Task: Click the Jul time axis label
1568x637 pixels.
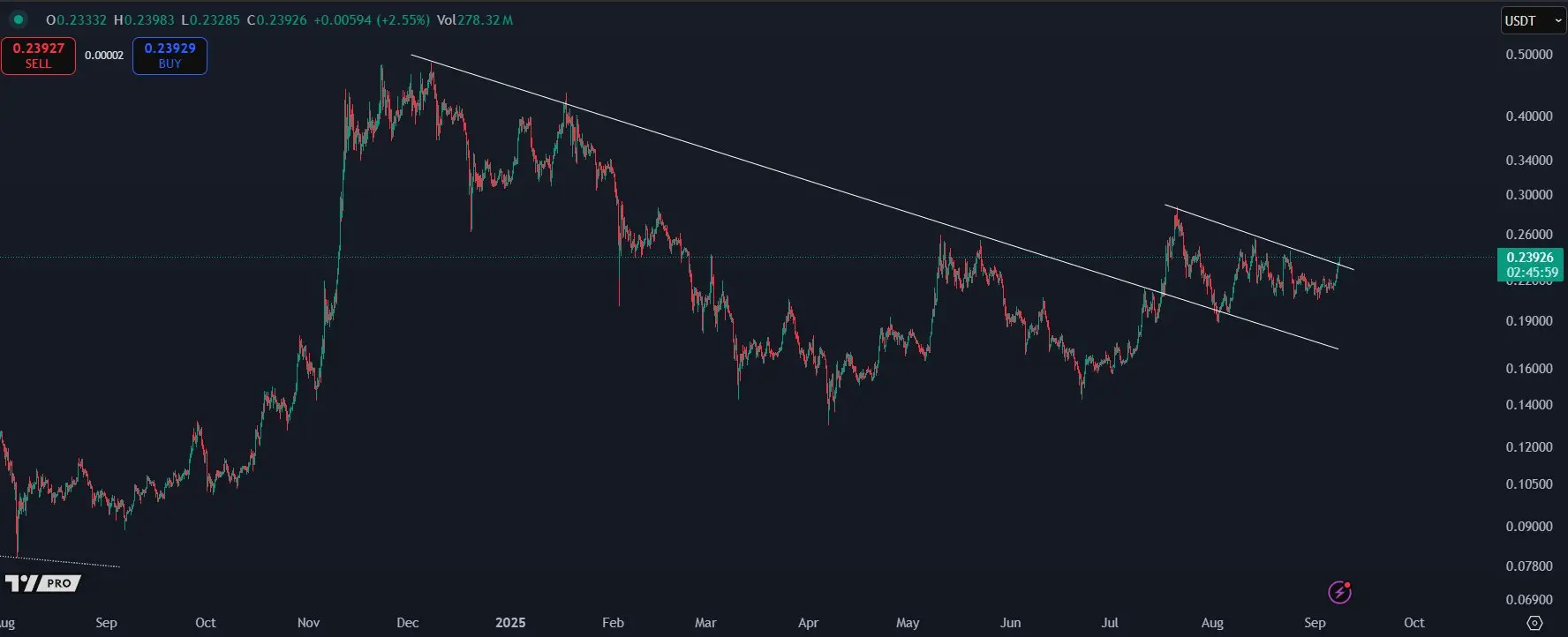Action: pyautogui.click(x=1110, y=623)
